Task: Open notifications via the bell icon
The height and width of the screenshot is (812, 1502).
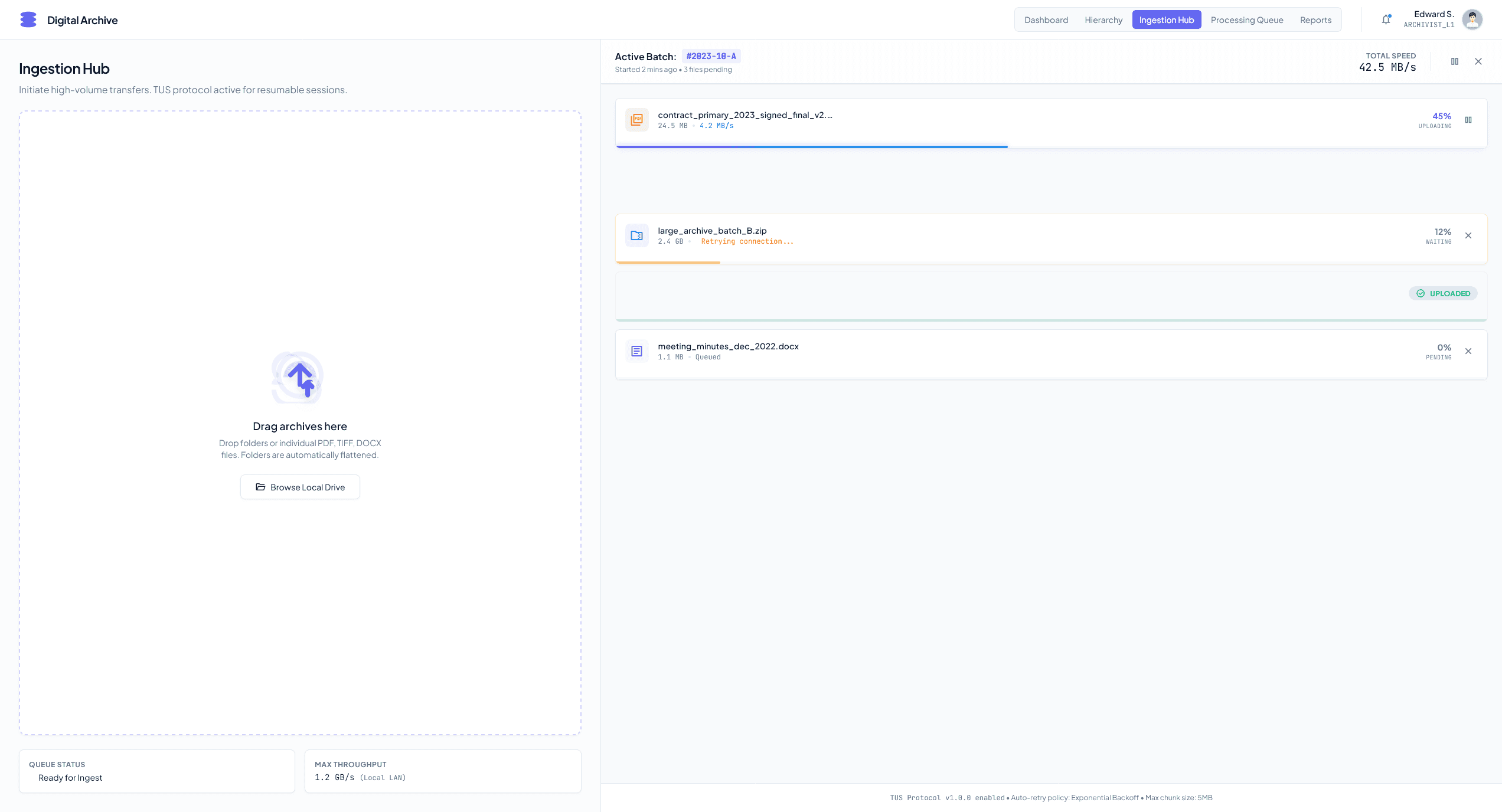Action: point(1385,19)
